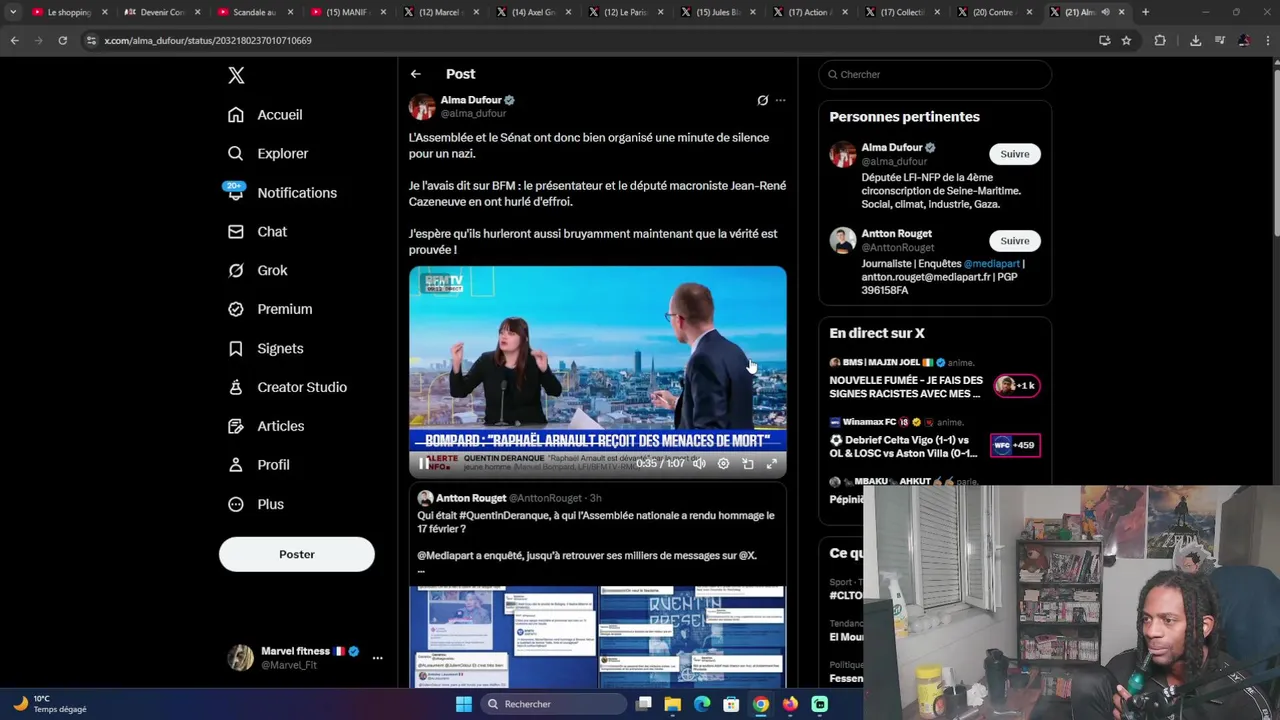Image resolution: width=1280 pixels, height=720 pixels.
Task: Go to Profil page
Action: [x=258, y=465]
